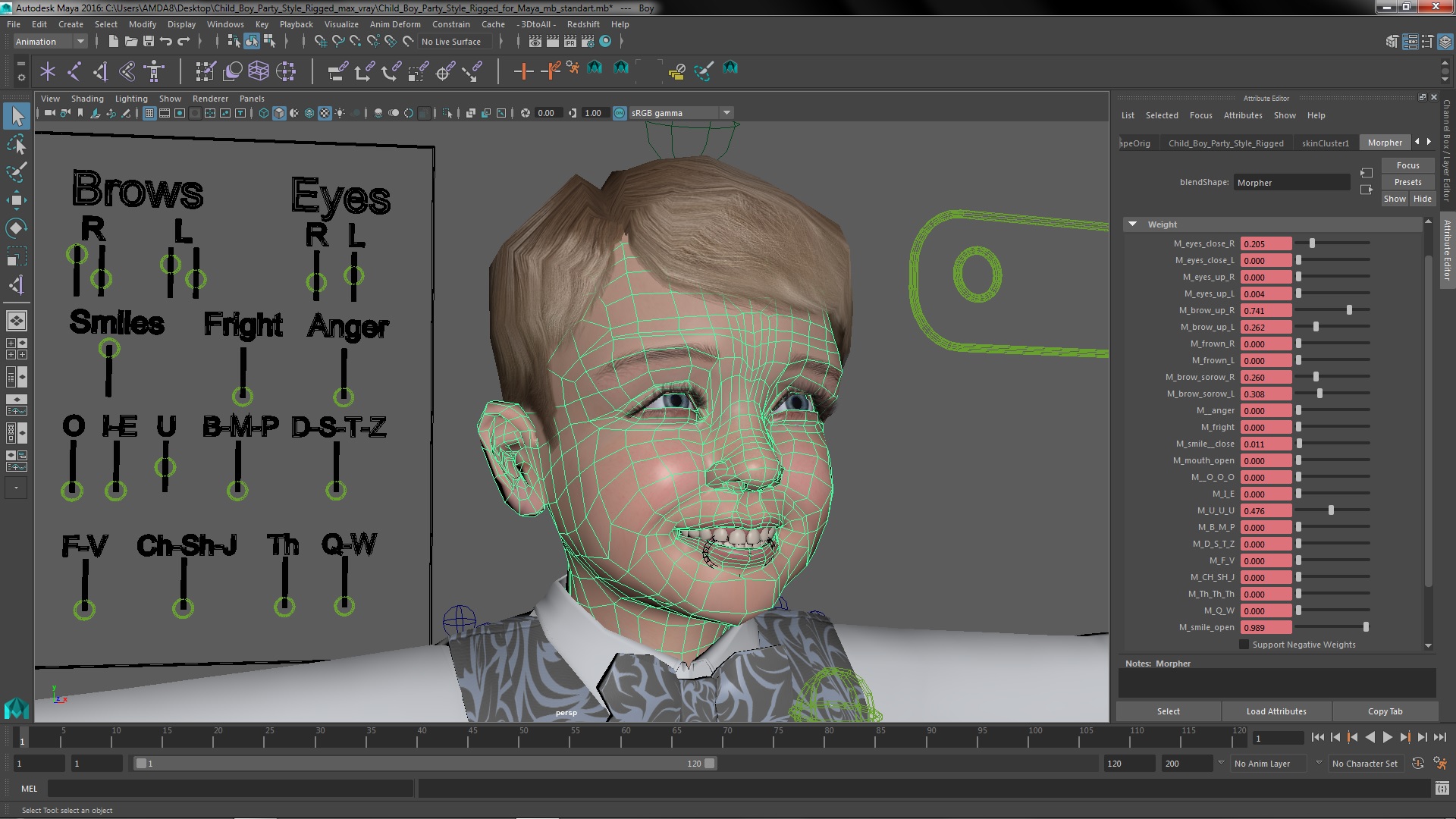Click the Paint selection tool
The image size is (1456, 819).
click(16, 172)
